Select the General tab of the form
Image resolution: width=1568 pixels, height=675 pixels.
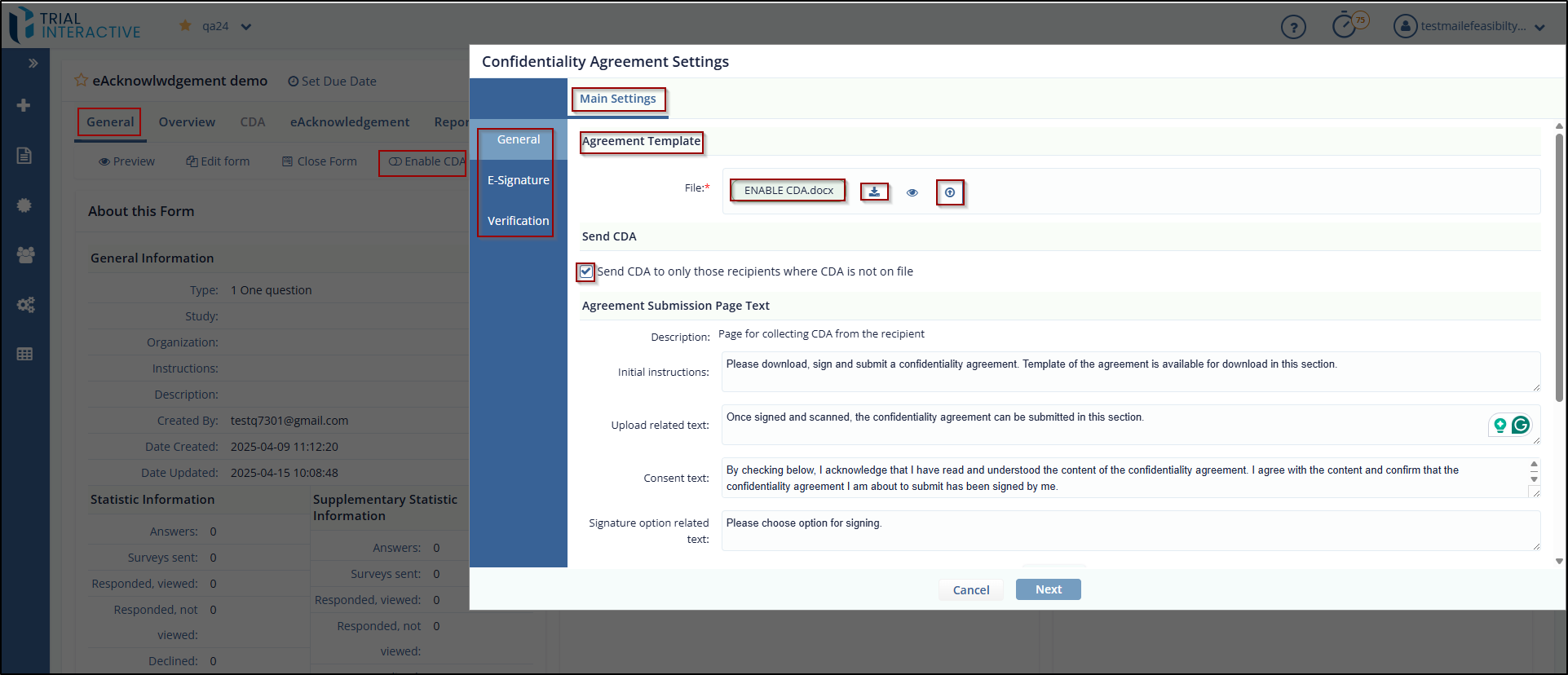tap(110, 122)
